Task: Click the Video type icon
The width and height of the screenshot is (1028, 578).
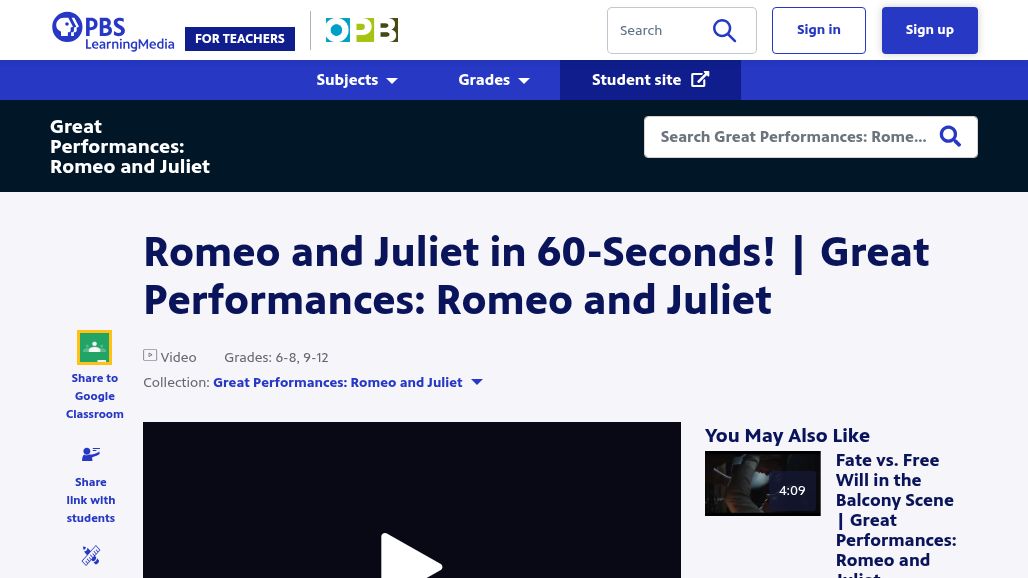Action: click(x=150, y=355)
